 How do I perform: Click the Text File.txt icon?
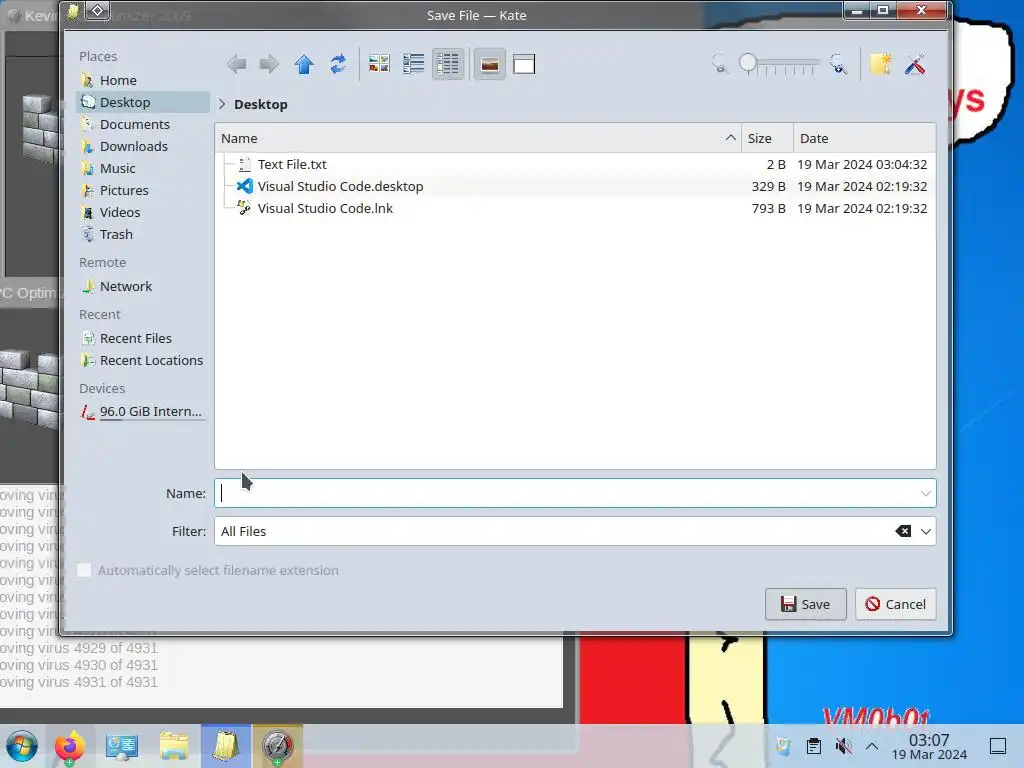click(244, 165)
